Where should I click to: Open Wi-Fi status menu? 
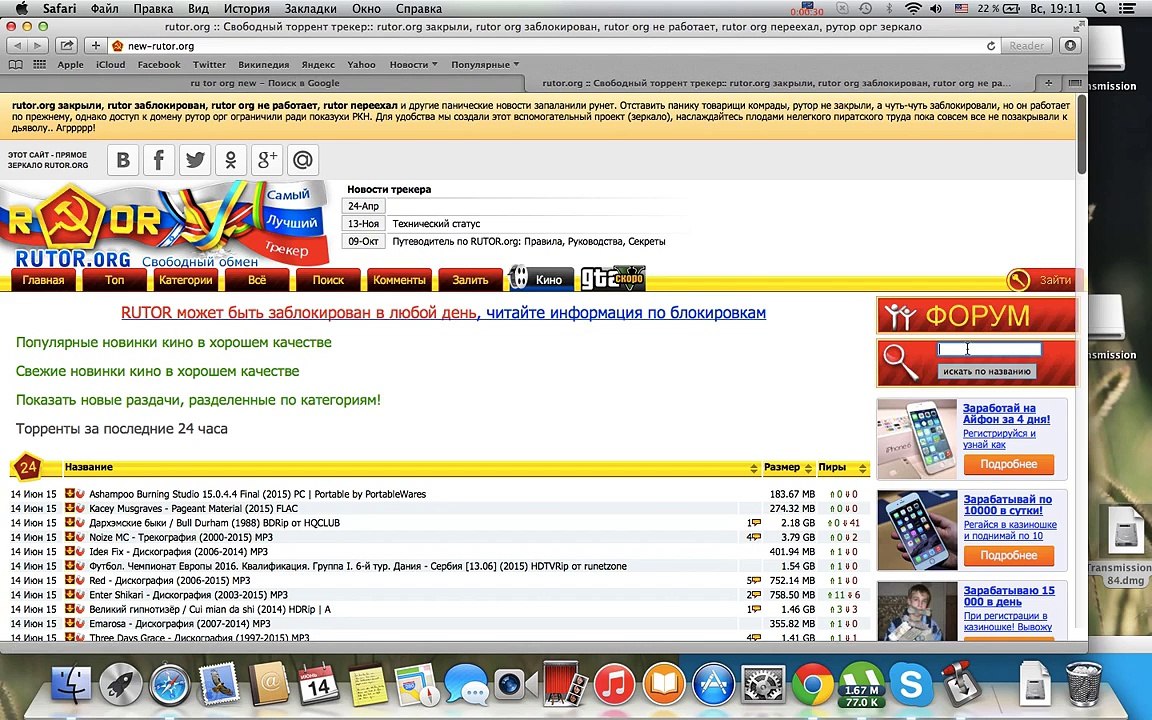913,9
